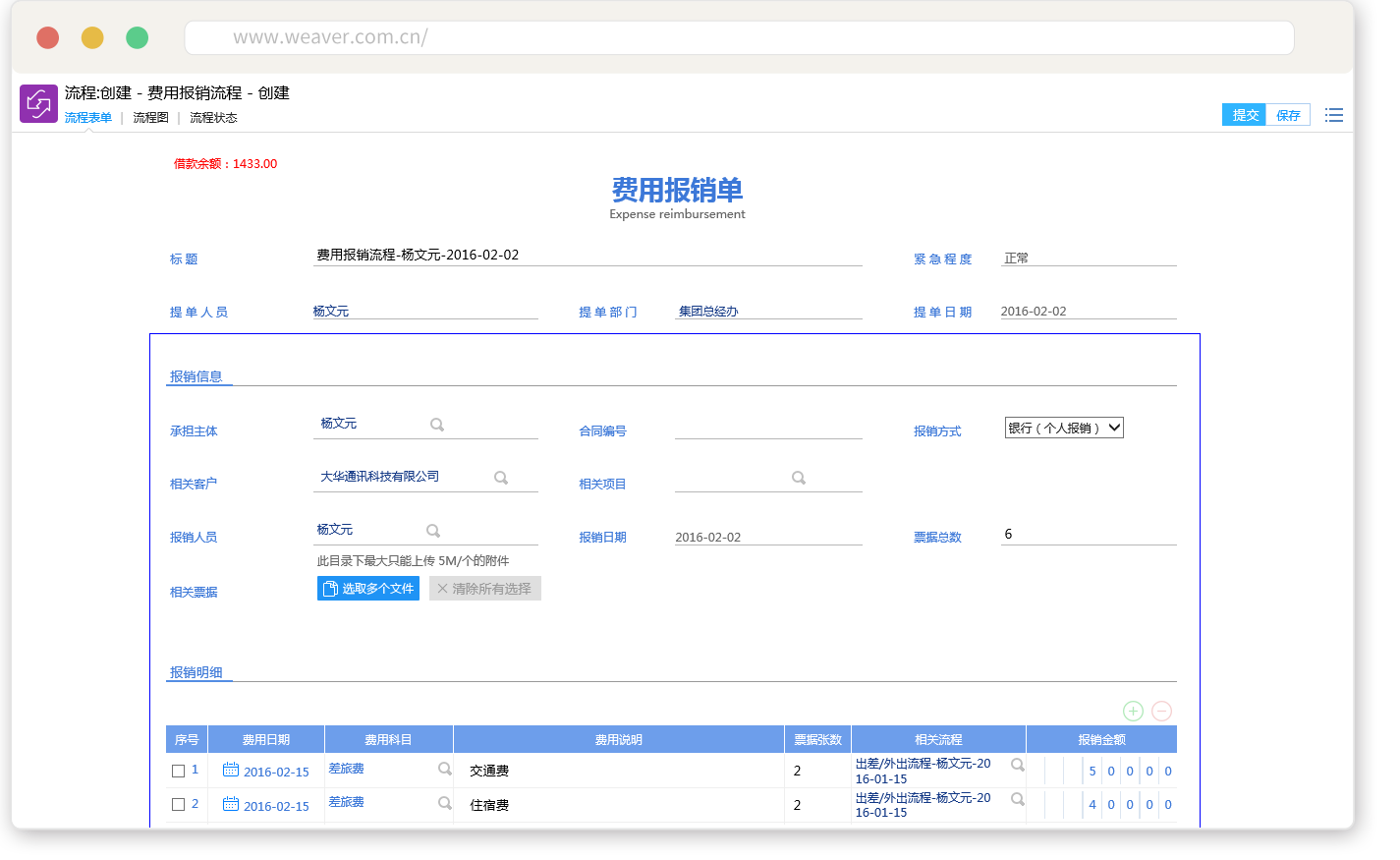Image resolution: width=1400 pixels, height=860 pixels.
Task: Click the 选取多个文件 upload button
Action: coord(368,589)
